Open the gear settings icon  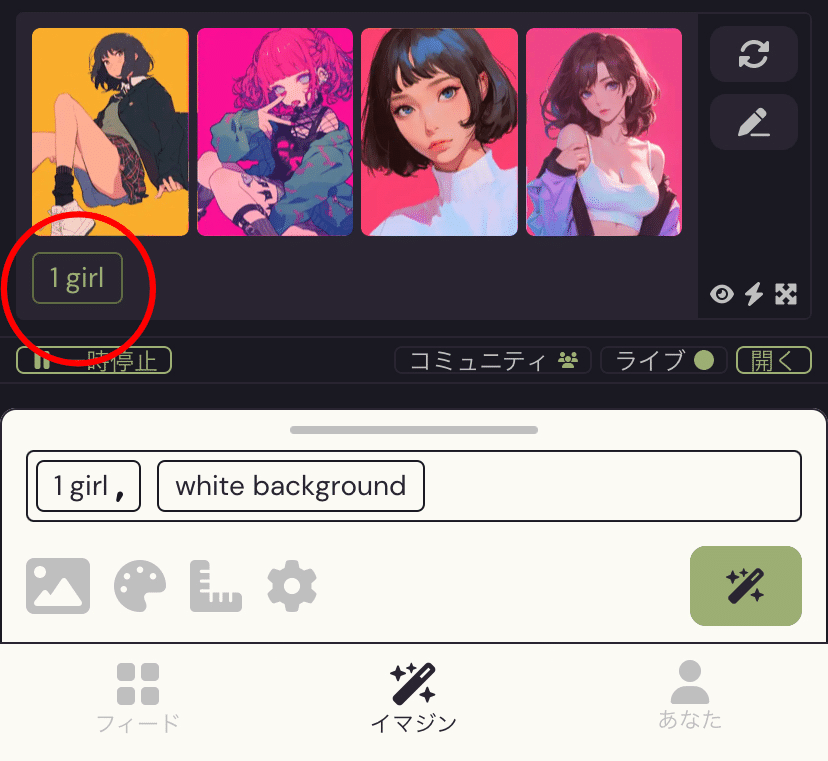tap(292, 586)
